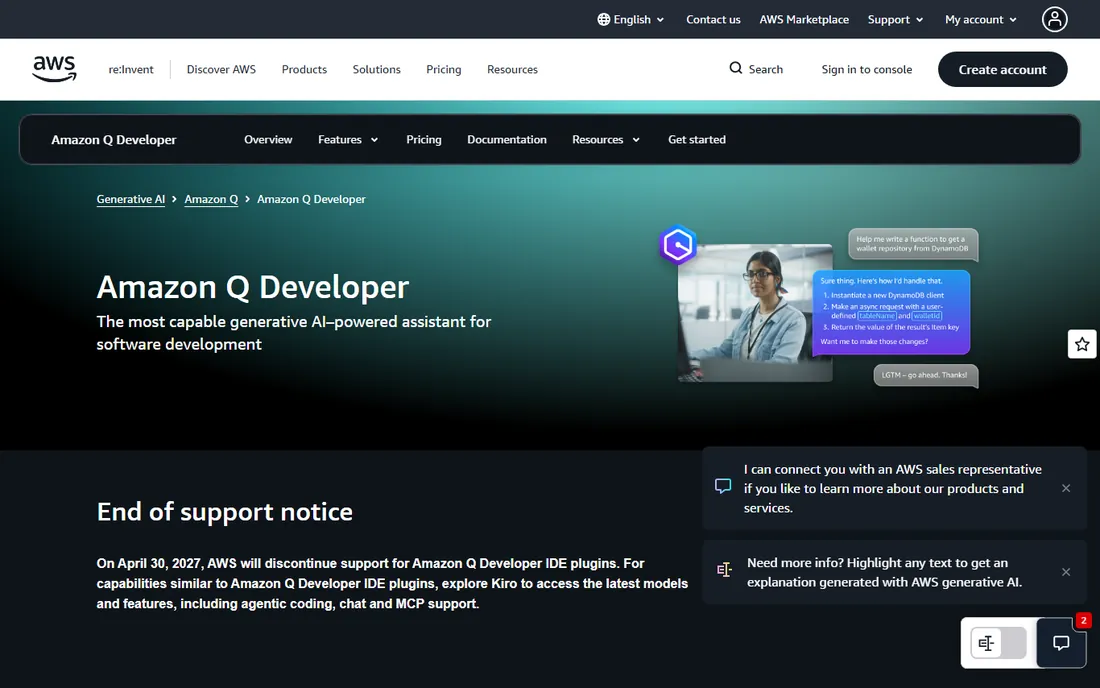Click the Create account button
Viewport: 1100px width, 688px height.
click(x=1002, y=69)
